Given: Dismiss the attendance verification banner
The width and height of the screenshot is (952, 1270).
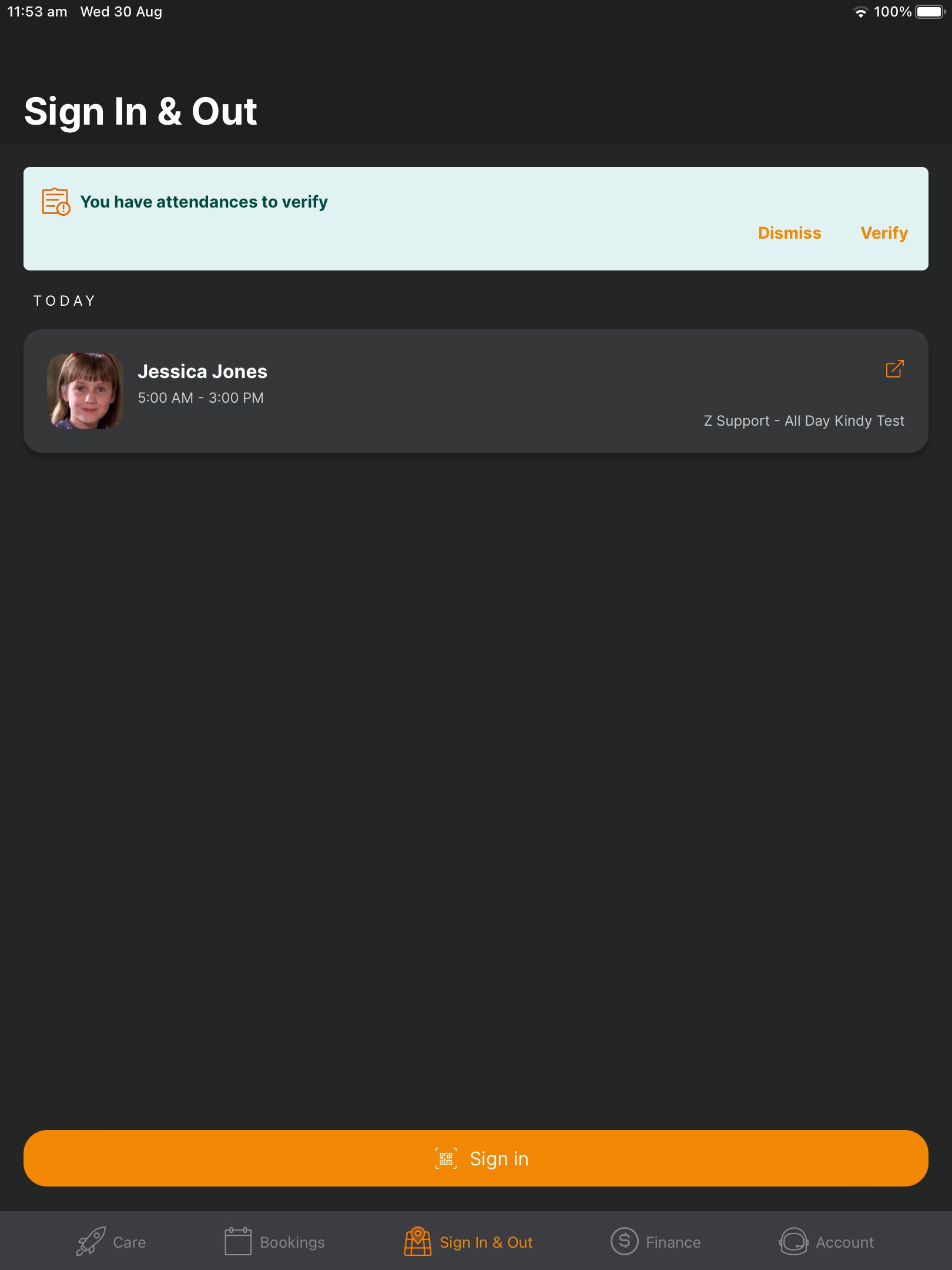Looking at the screenshot, I should point(789,233).
